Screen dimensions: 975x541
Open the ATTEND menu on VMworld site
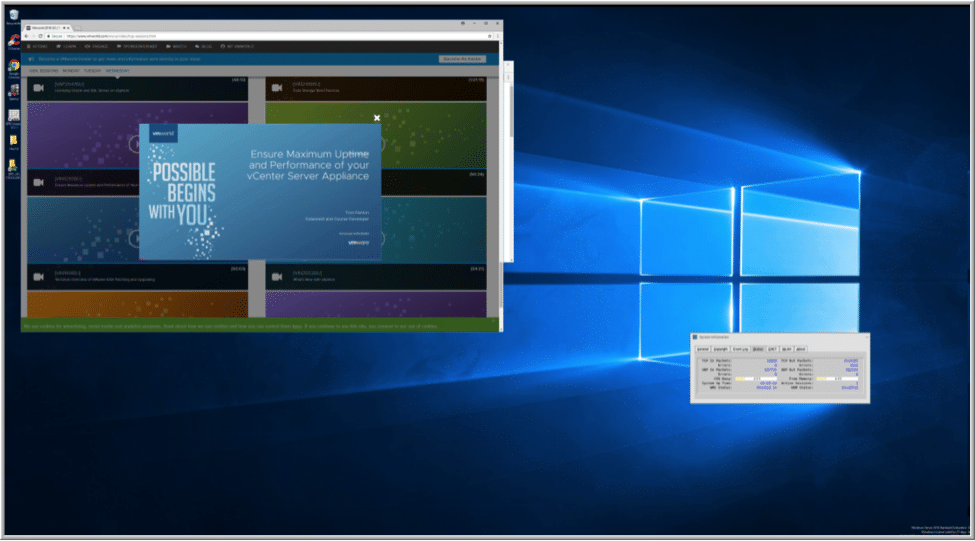38,46
